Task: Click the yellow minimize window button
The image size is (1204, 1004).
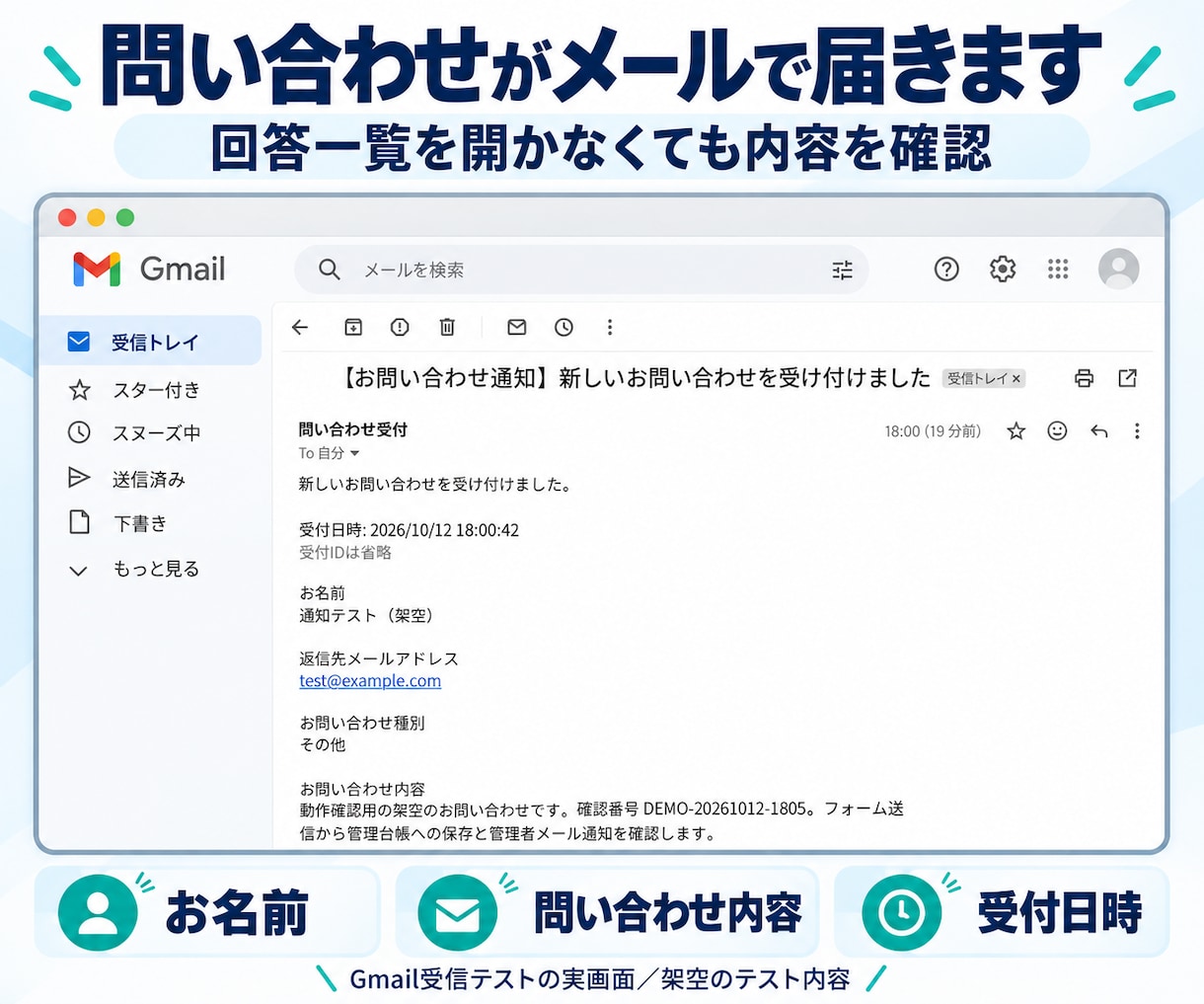Action: coord(96,217)
